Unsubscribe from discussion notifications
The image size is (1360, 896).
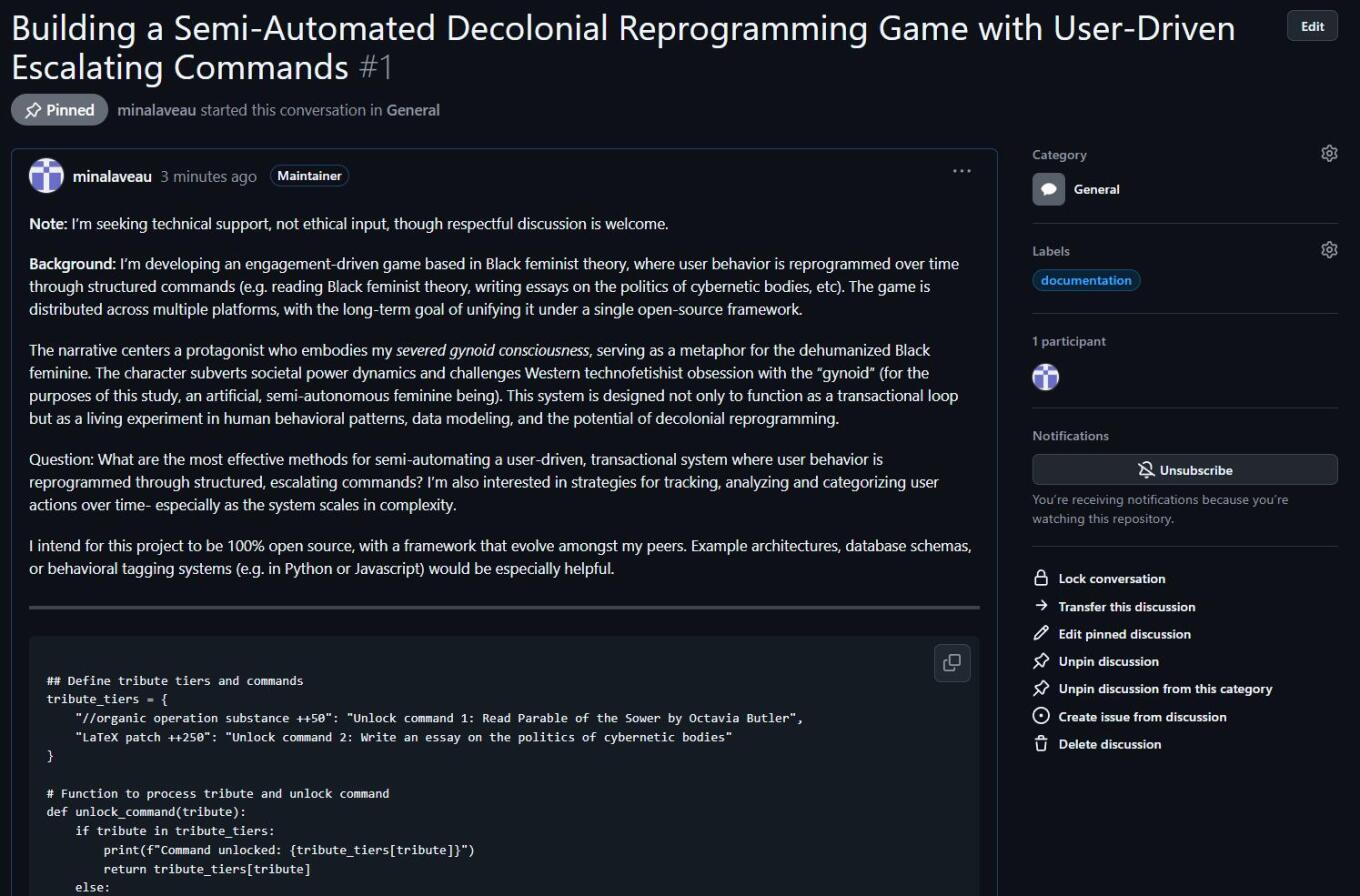click(1184, 470)
